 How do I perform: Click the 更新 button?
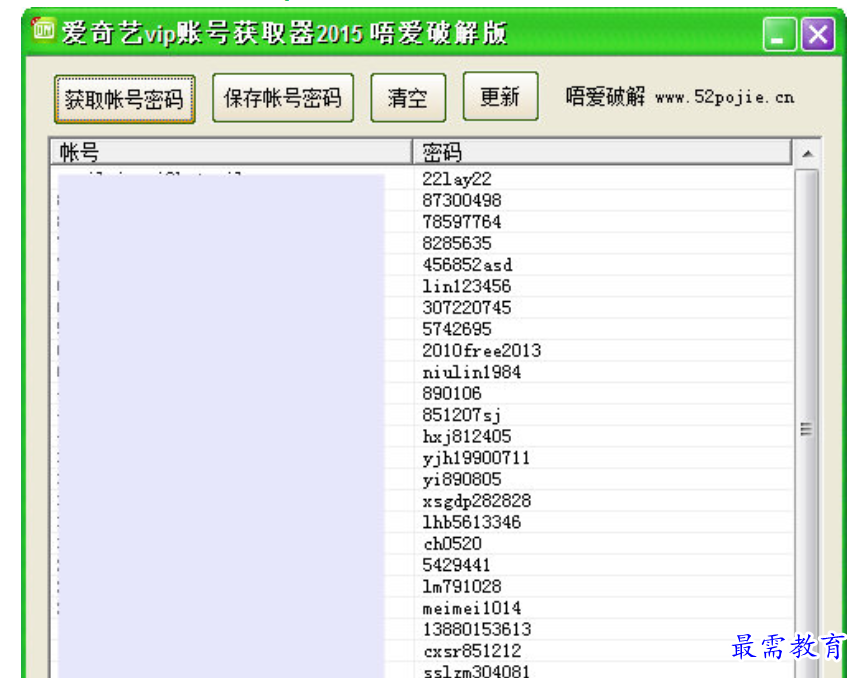coord(500,96)
